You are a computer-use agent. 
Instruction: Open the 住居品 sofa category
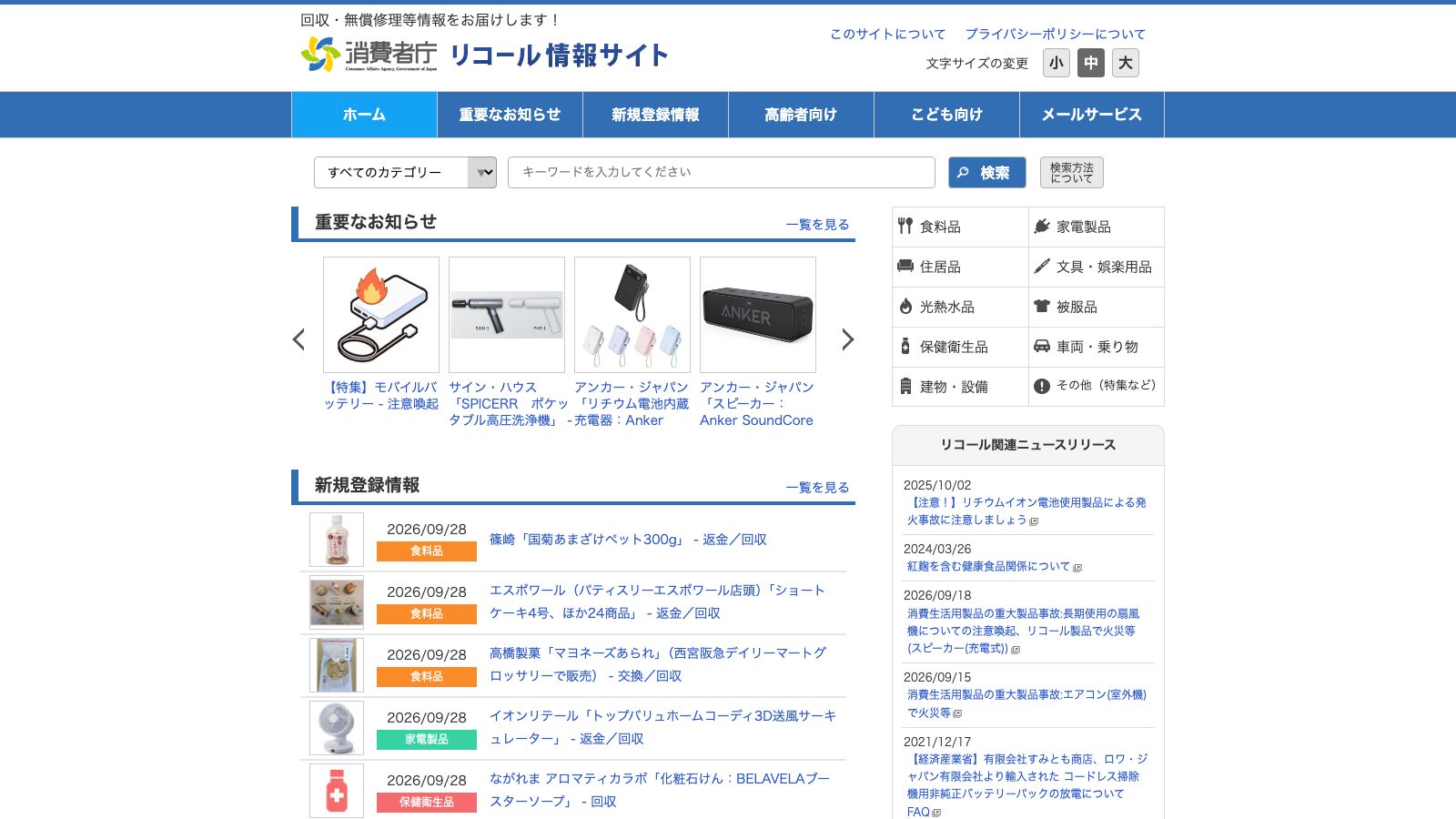pos(960,267)
